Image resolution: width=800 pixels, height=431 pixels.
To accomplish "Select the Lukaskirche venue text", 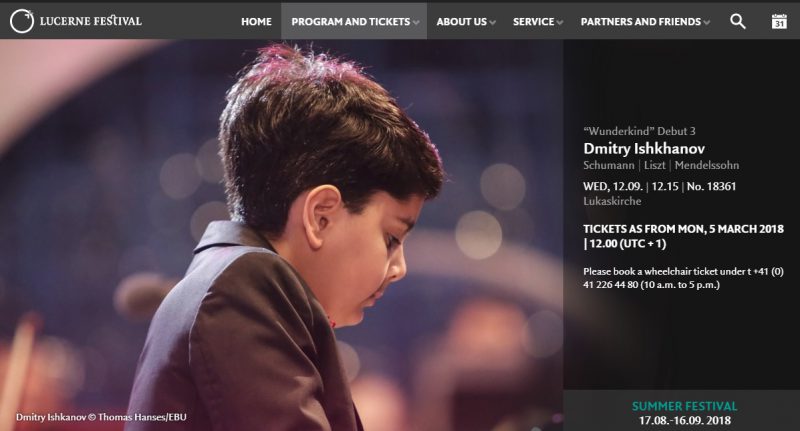I will 612,201.
